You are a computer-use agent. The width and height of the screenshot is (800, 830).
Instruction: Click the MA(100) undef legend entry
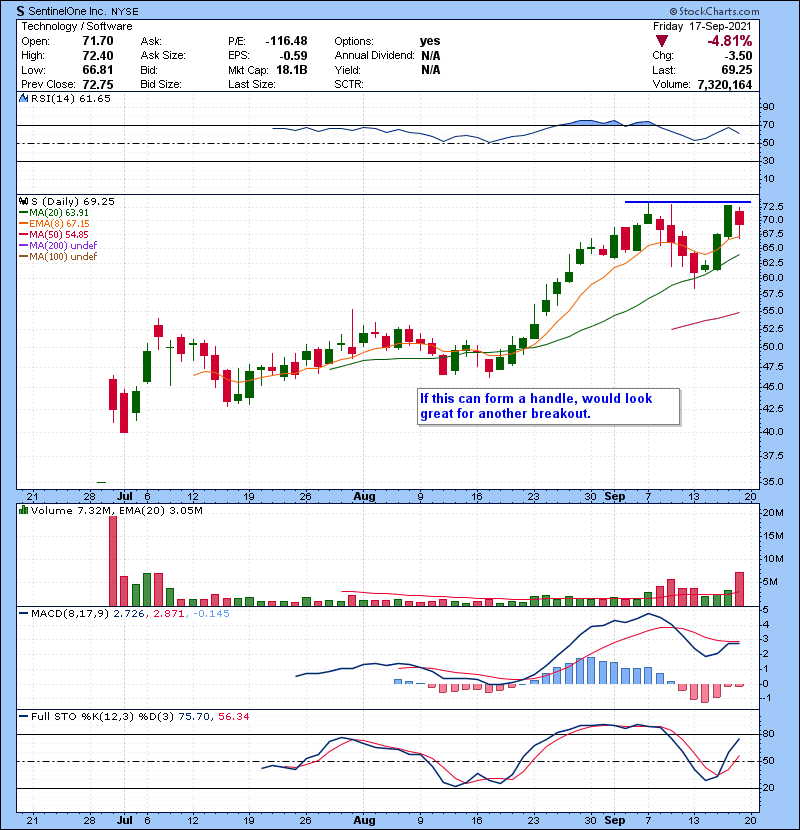64,257
